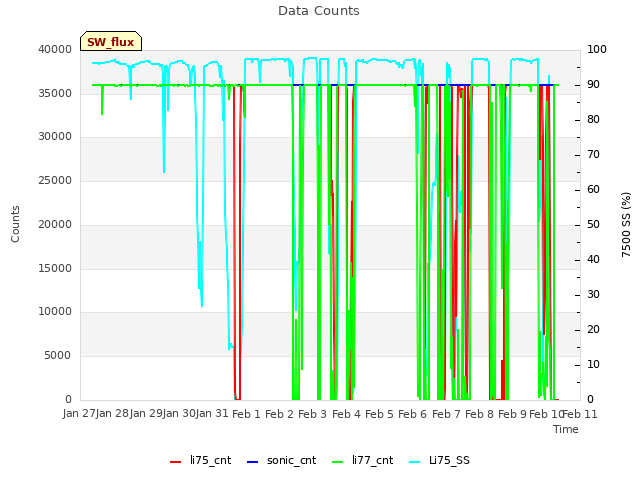Click the Feb 3 date tick label

point(313,414)
